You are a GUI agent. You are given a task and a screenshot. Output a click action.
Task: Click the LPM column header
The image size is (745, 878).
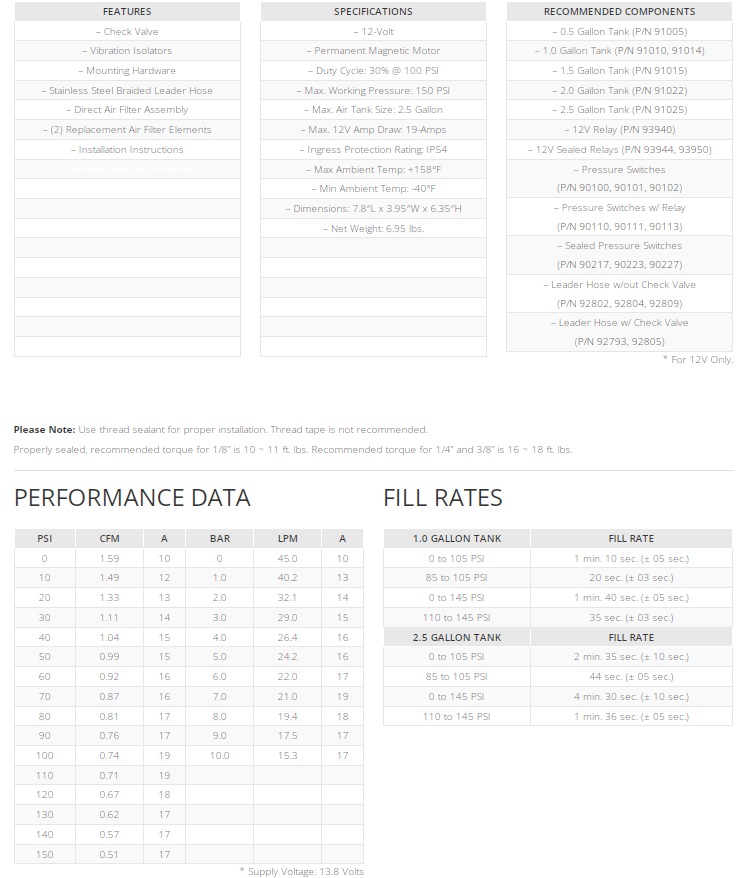288,539
